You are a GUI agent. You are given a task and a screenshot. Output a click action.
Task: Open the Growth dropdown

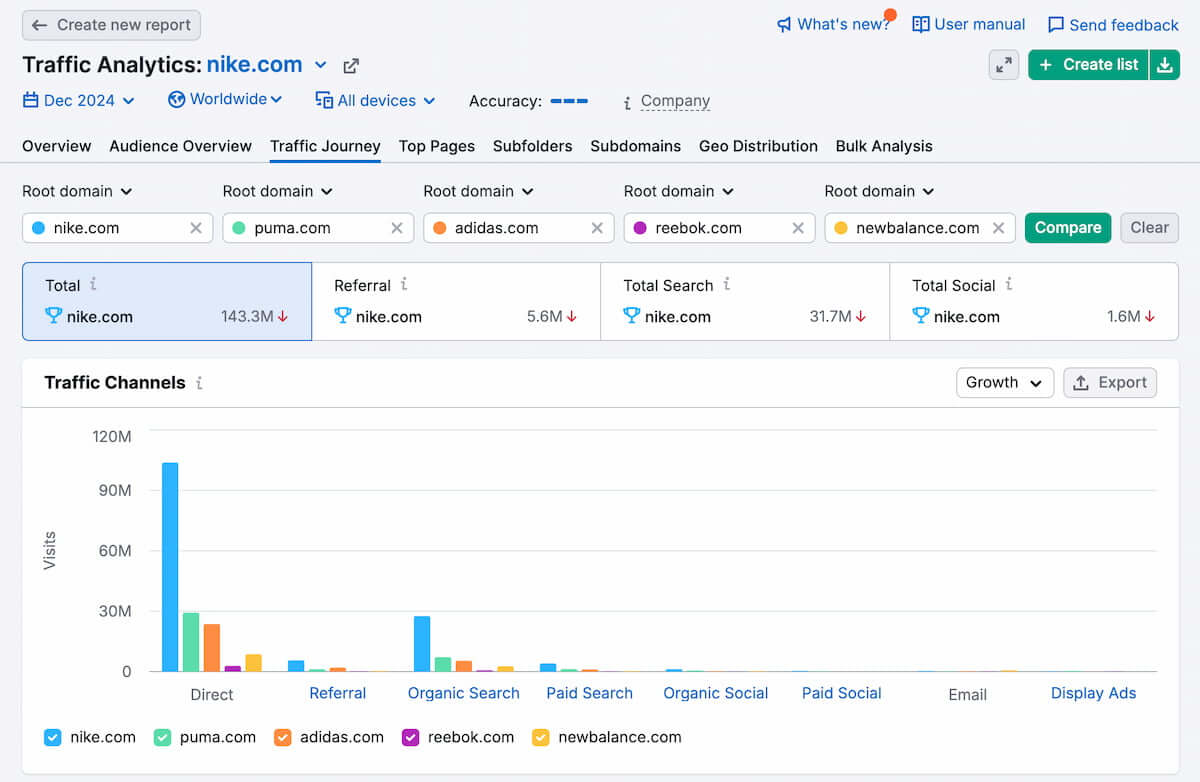[1004, 383]
